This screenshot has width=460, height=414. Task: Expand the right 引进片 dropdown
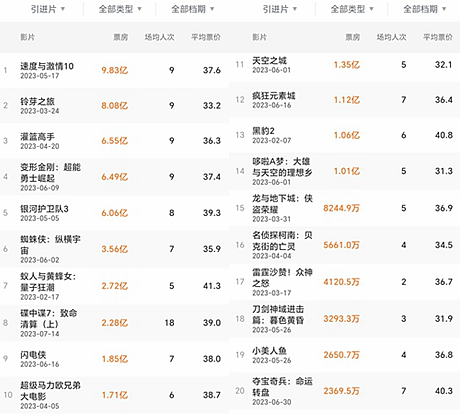tap(279, 9)
